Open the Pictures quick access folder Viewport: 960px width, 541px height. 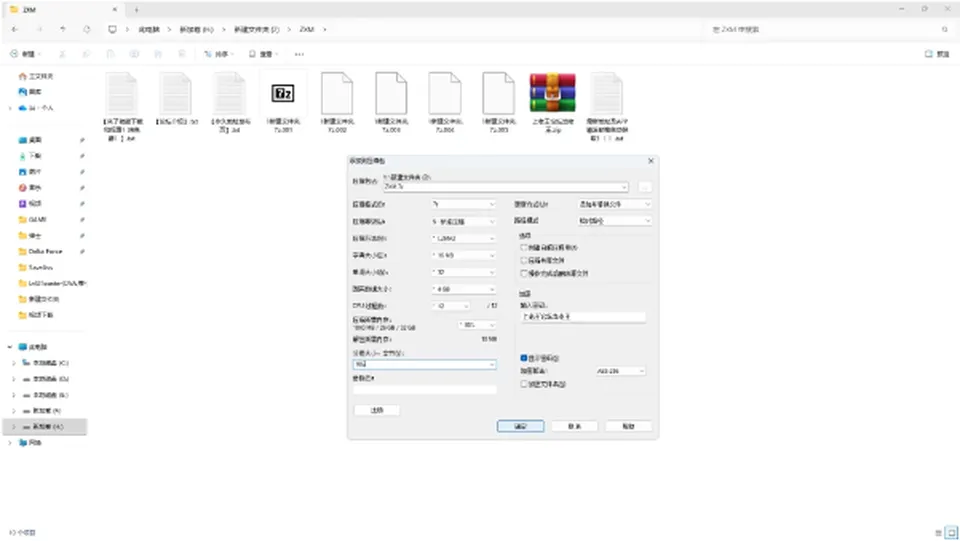pos(30,172)
